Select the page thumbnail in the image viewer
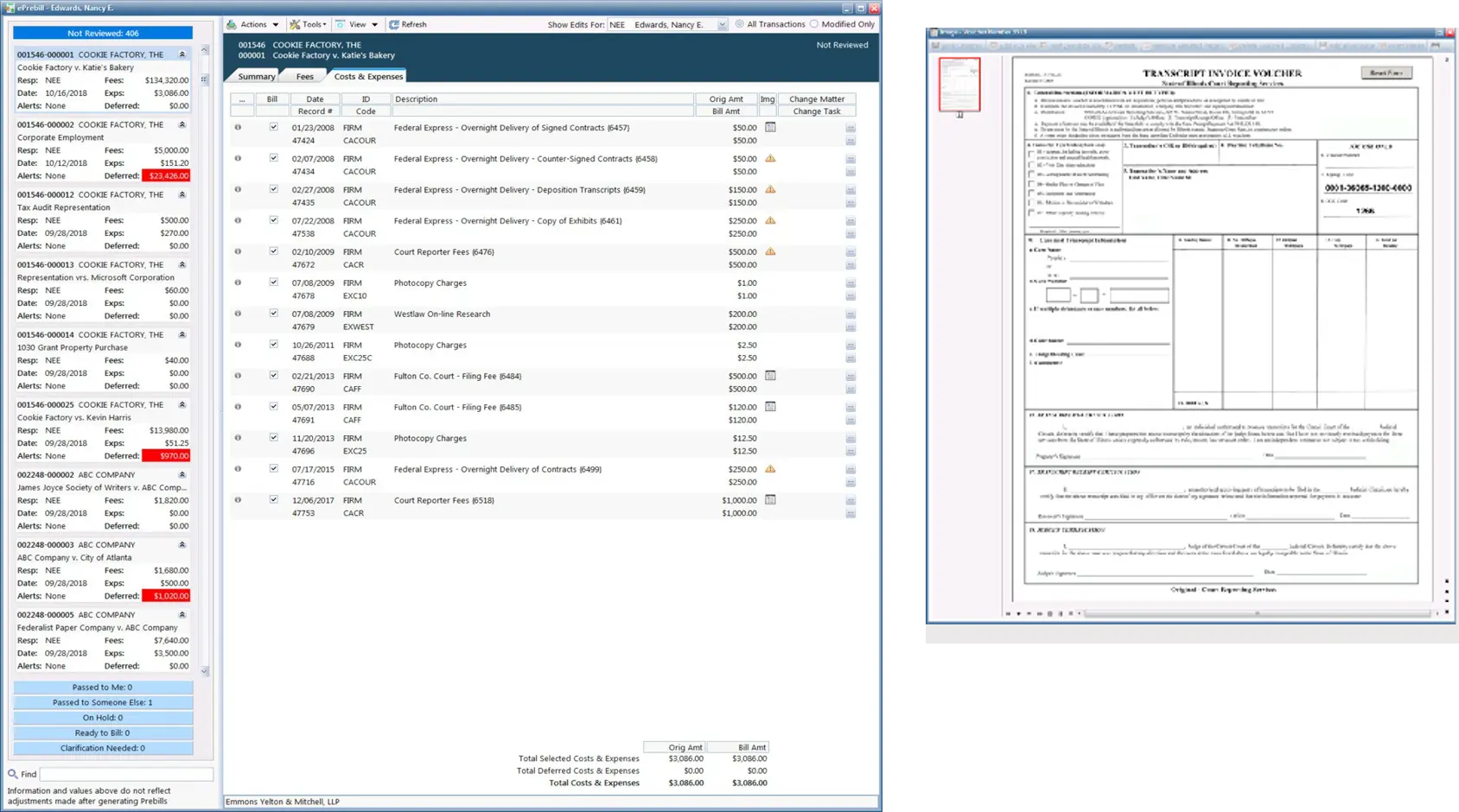The image size is (1459, 812). 959,84
